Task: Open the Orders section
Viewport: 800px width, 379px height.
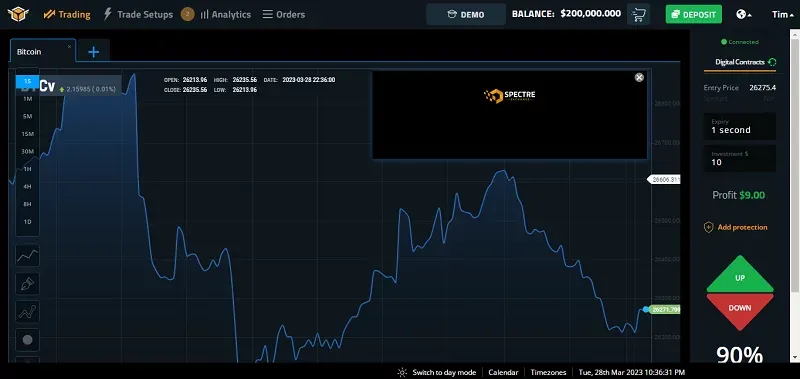Action: pyautogui.click(x=284, y=14)
